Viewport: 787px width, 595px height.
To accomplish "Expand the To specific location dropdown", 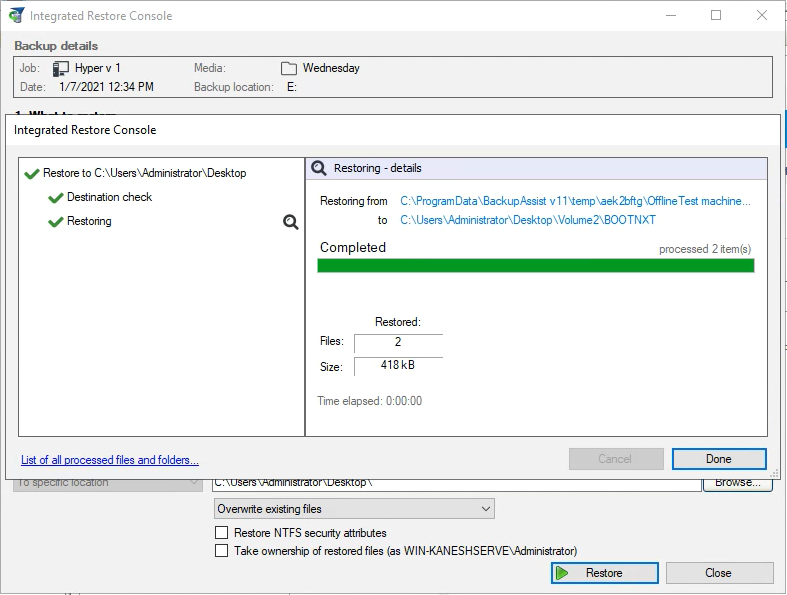I will point(108,484).
